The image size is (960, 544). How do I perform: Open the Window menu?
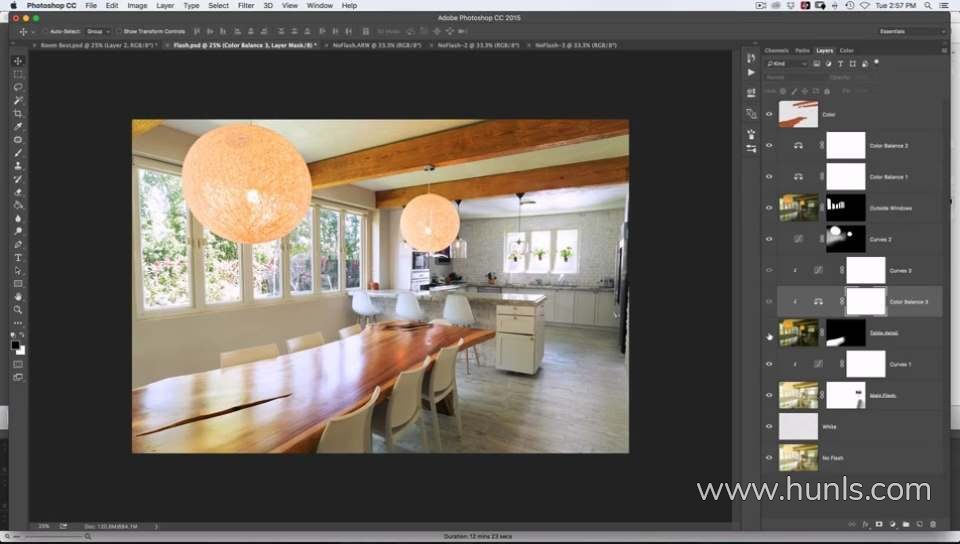point(320,6)
